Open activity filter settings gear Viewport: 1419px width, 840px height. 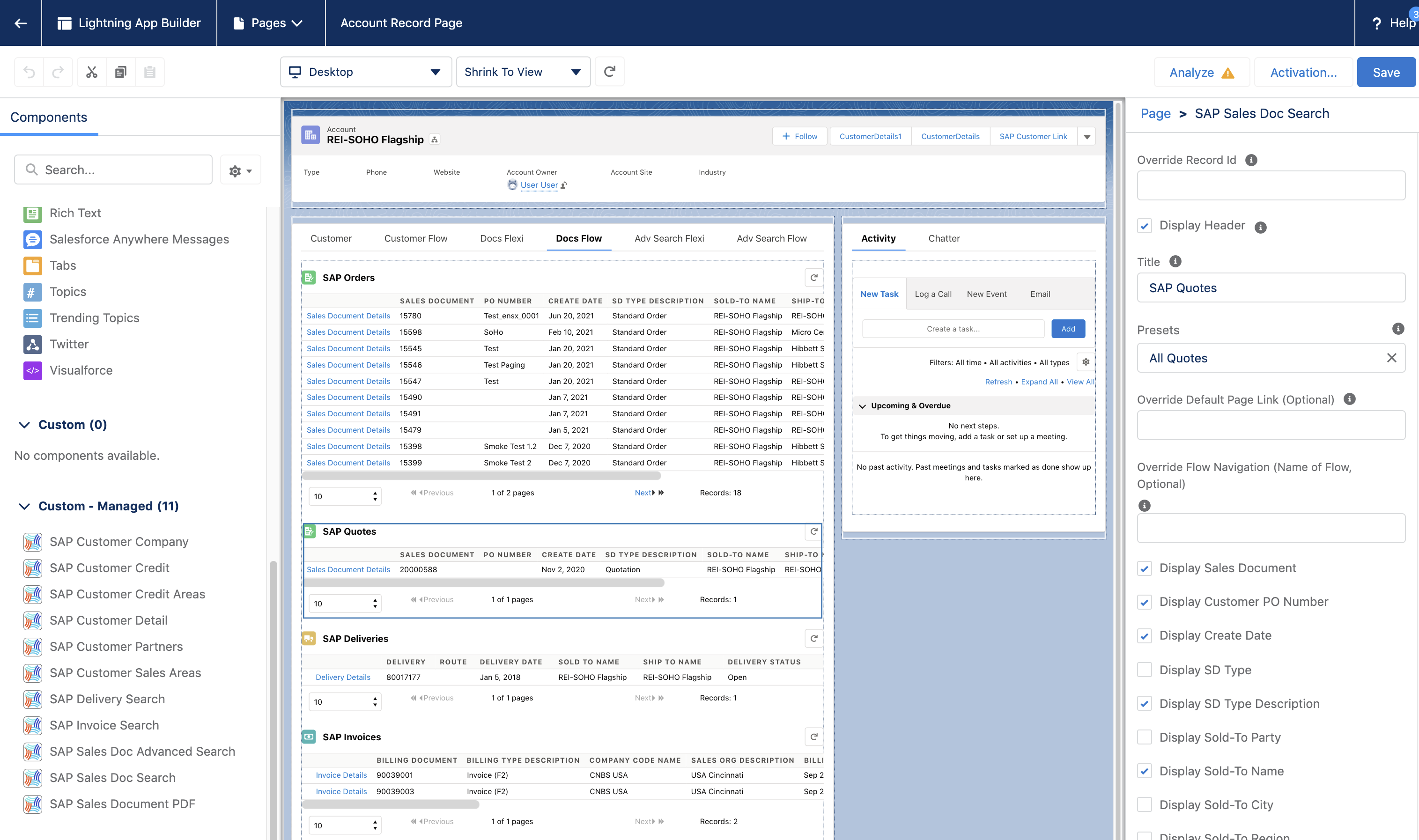pos(1086,362)
